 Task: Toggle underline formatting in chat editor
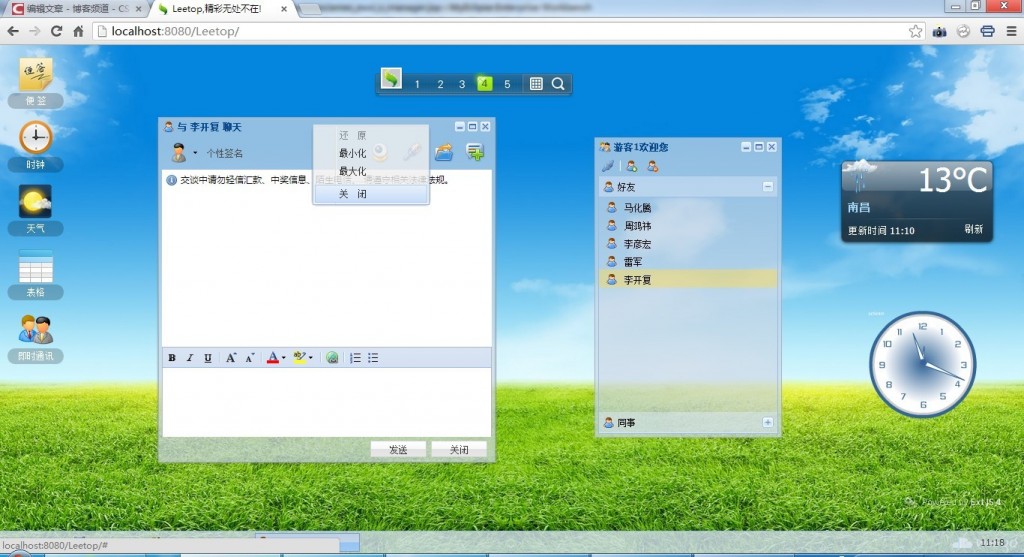point(208,358)
